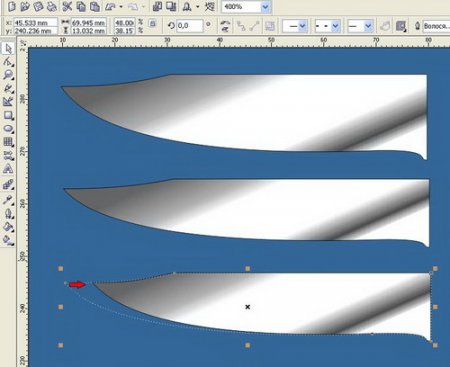Viewport: 450px width, 367px height.
Task: Click the Print icon in toolbar
Action: [x=52, y=6]
